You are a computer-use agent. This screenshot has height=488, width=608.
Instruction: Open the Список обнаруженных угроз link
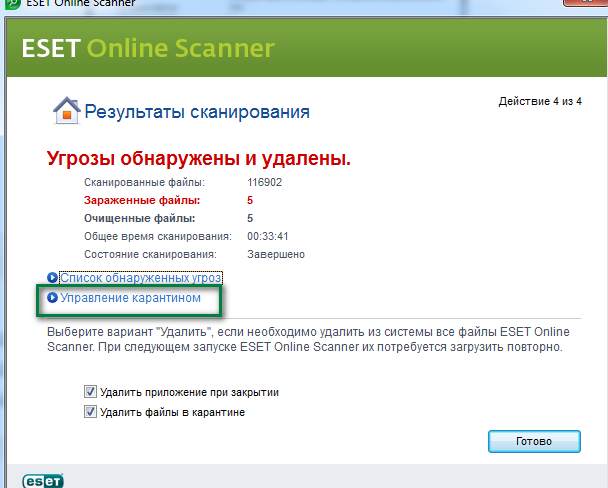point(141,278)
